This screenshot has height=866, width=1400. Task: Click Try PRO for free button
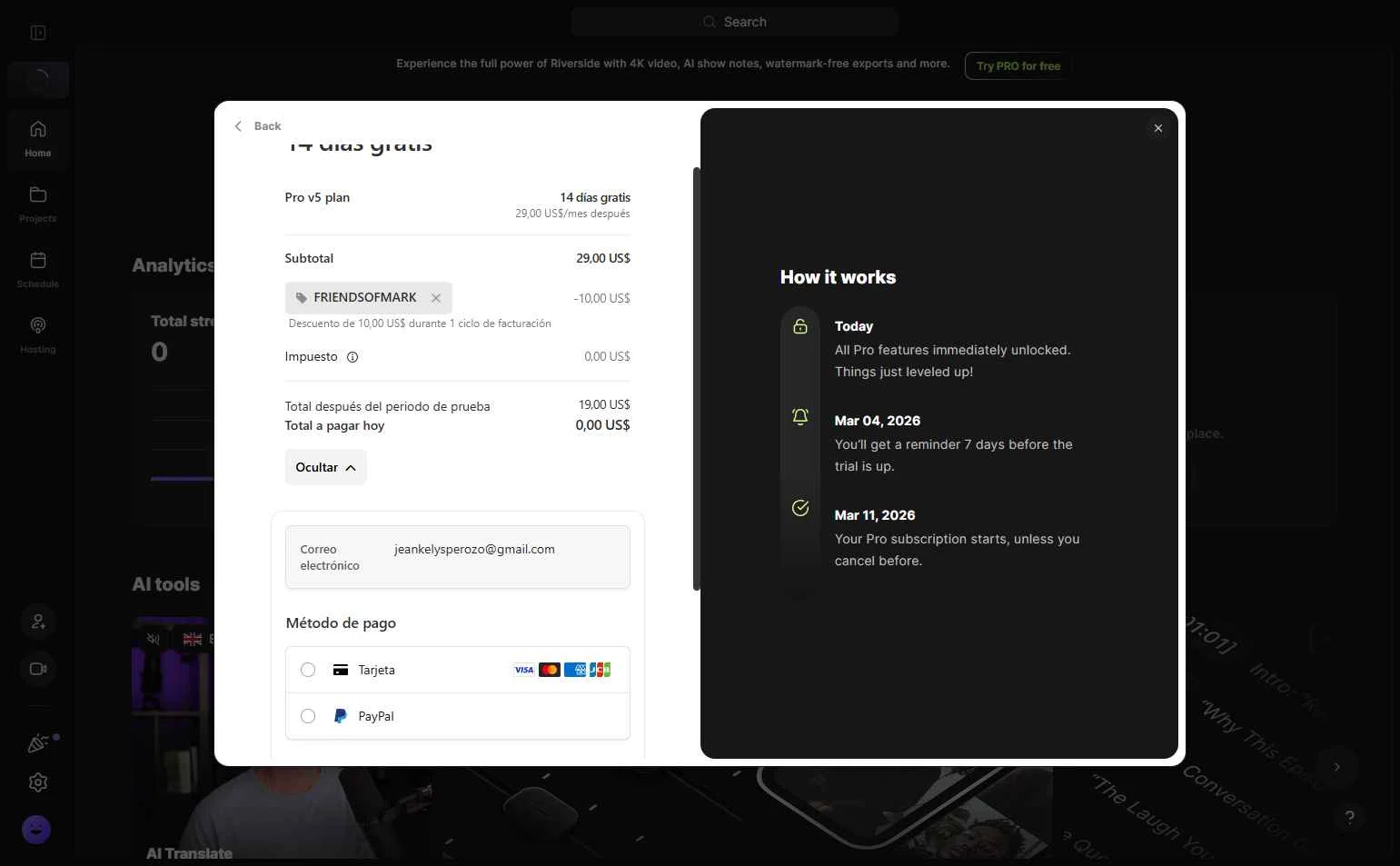click(1018, 66)
